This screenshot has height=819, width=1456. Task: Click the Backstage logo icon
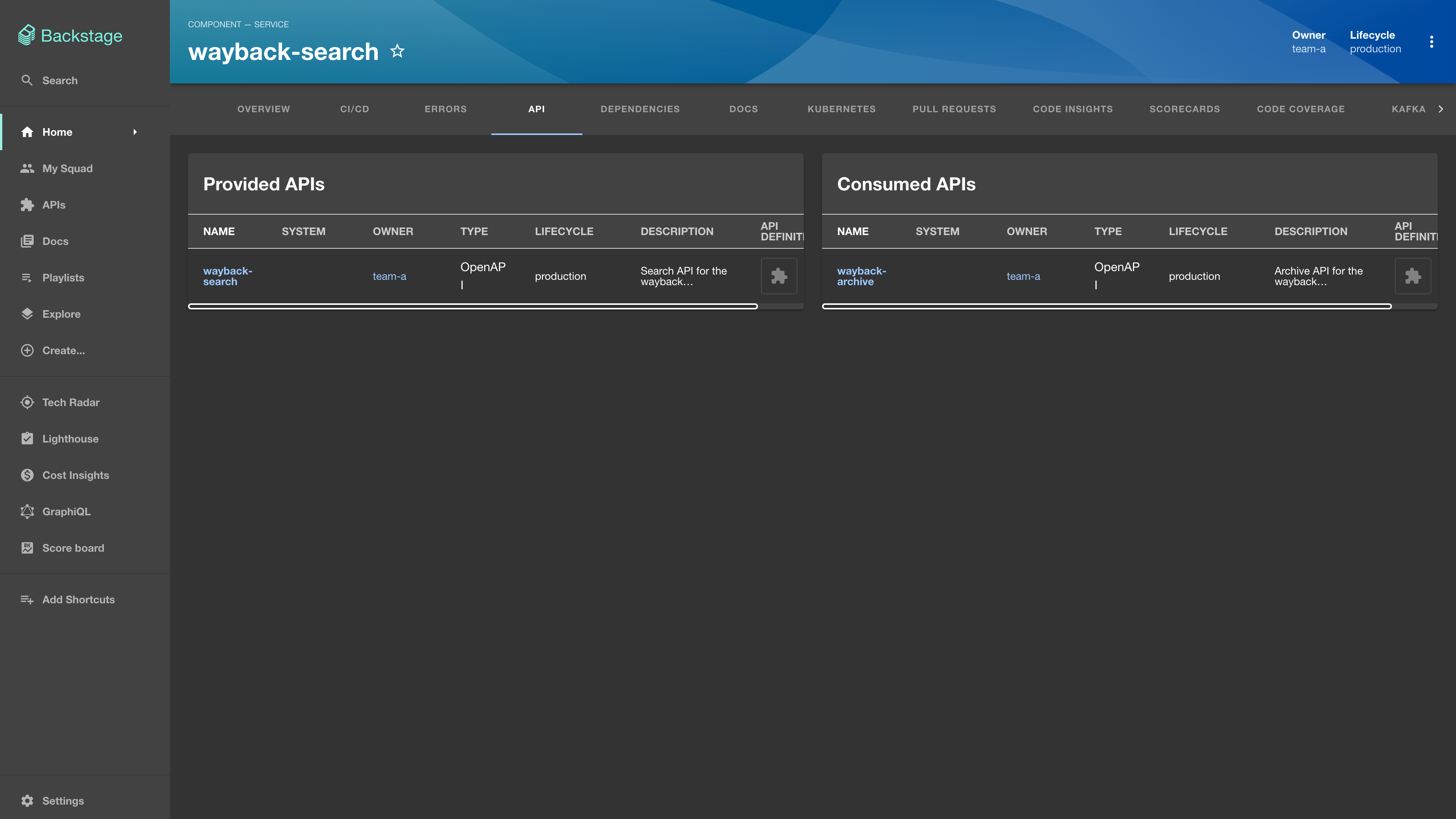(27, 35)
